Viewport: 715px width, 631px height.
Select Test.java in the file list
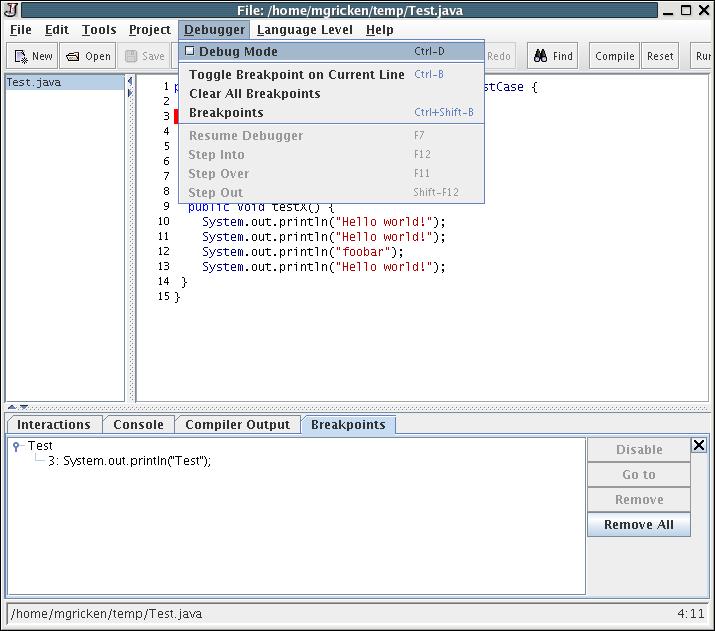34,83
